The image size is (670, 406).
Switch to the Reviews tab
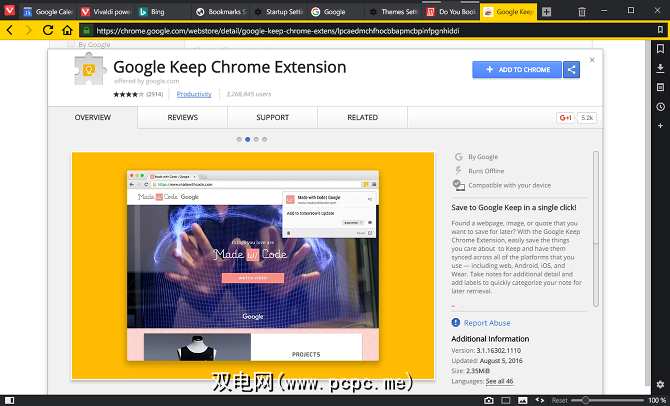click(182, 118)
